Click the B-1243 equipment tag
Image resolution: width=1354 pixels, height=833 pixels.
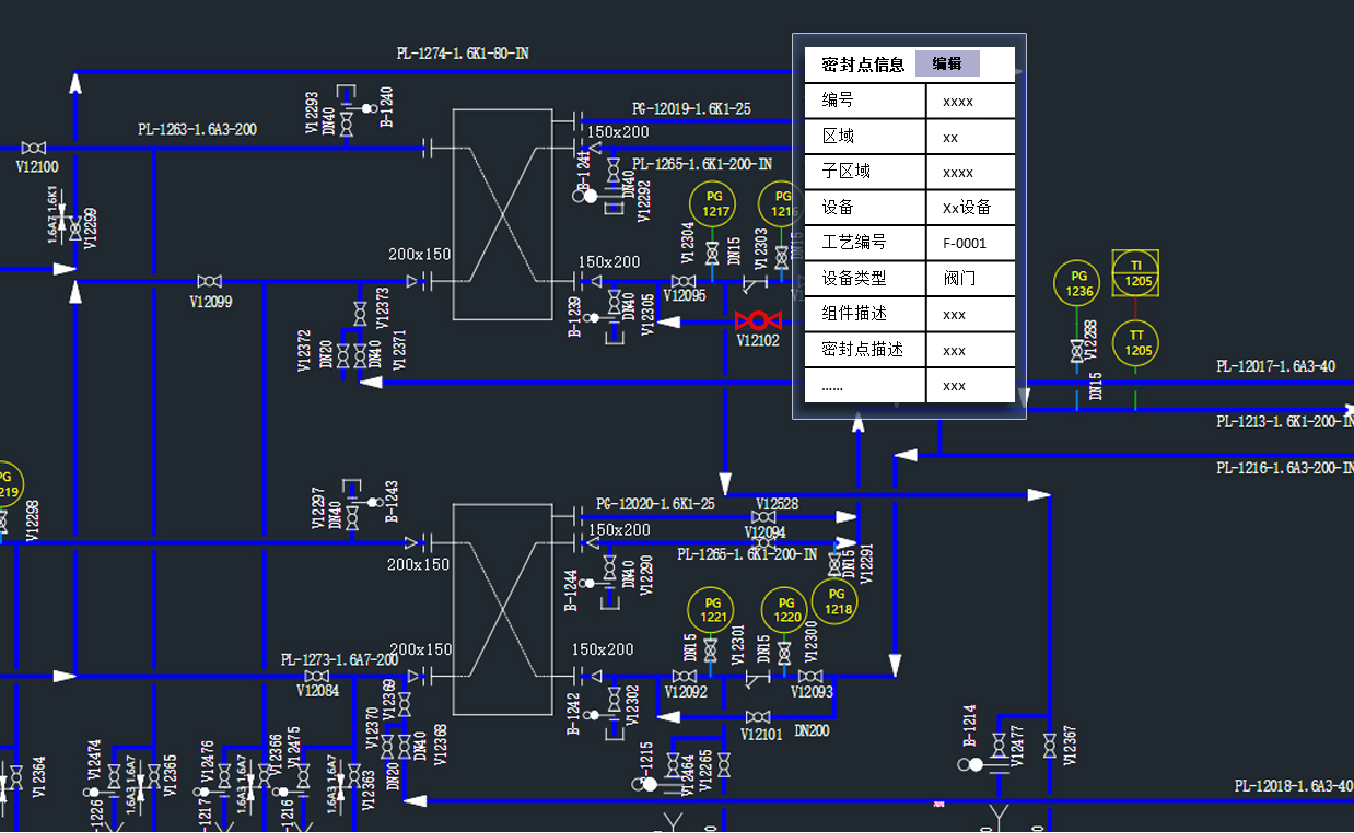(392, 503)
